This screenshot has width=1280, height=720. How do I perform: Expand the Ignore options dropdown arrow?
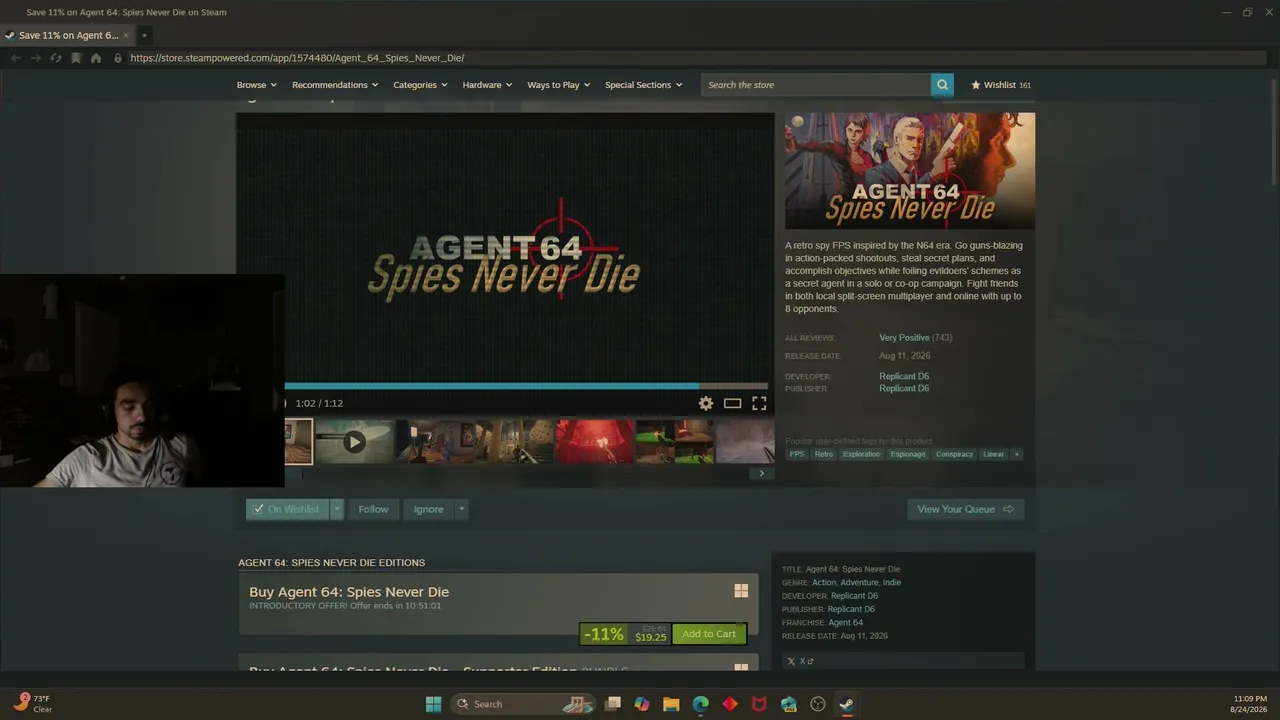point(461,509)
